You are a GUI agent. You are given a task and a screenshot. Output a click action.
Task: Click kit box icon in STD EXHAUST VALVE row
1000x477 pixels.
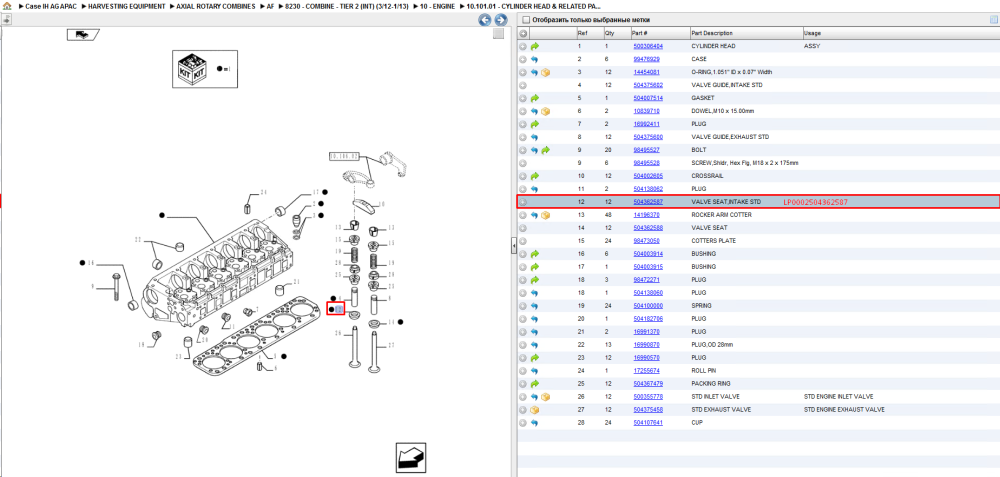(x=535, y=409)
